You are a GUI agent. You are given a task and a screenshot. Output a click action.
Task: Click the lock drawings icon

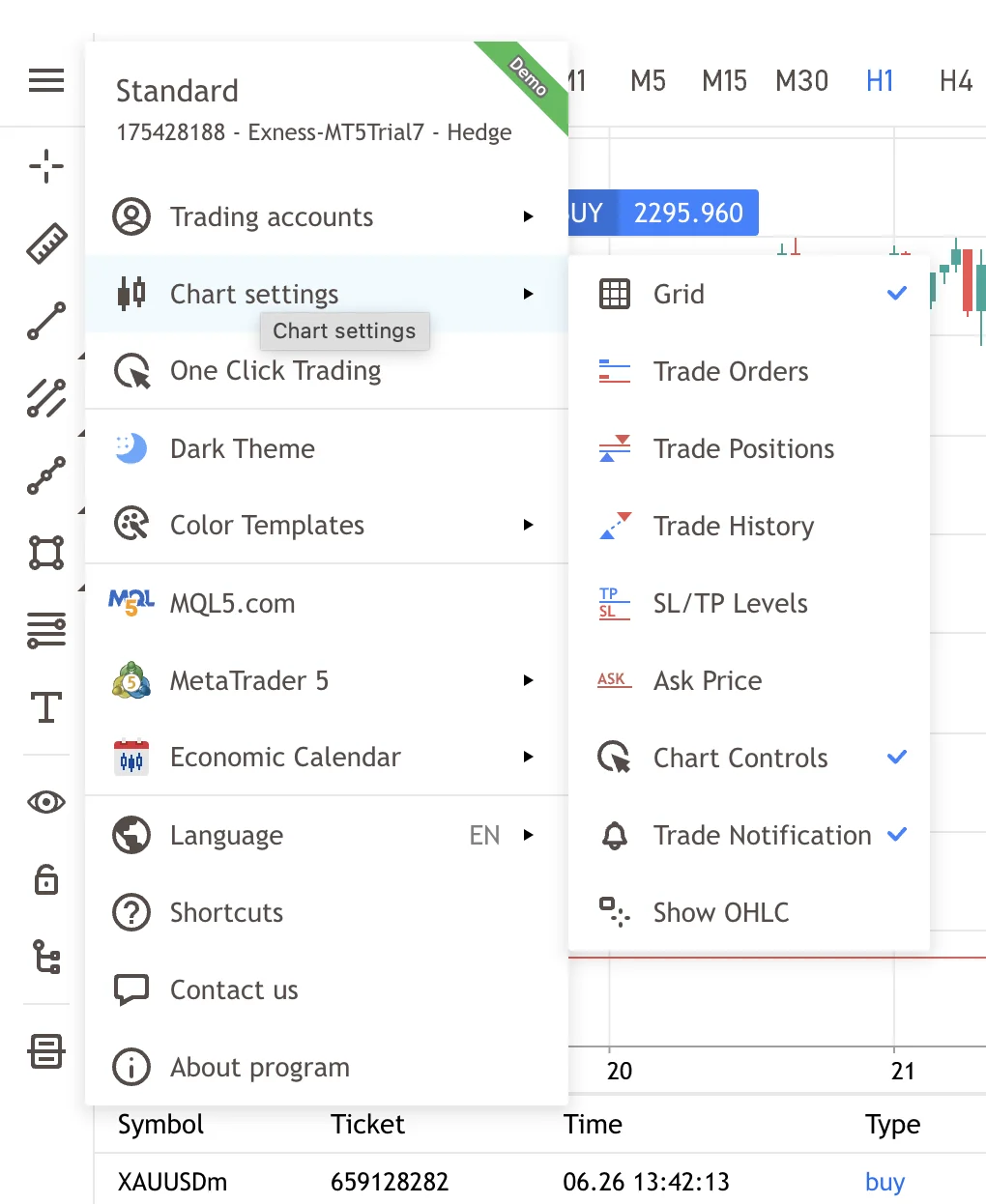tap(46, 879)
